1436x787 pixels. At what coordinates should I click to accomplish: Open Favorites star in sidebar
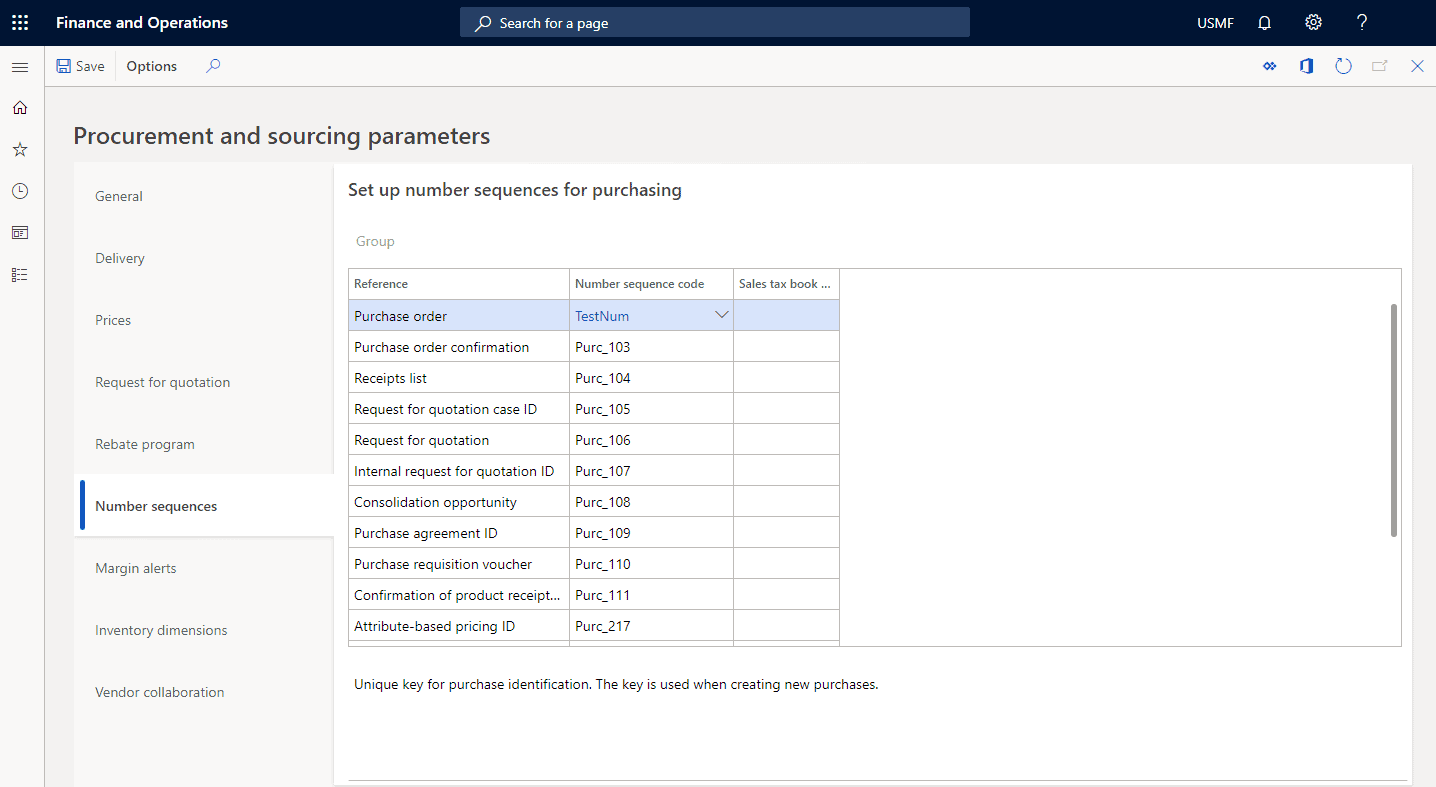20,149
